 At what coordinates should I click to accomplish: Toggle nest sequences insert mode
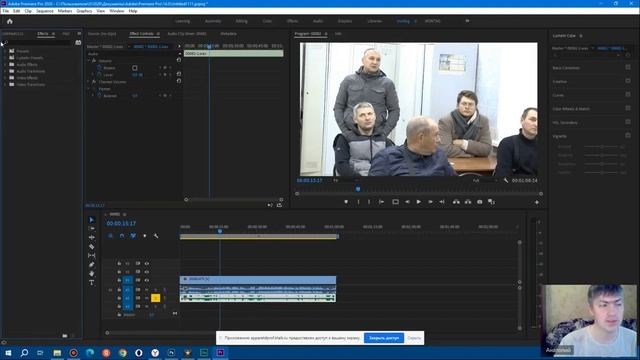pos(110,236)
